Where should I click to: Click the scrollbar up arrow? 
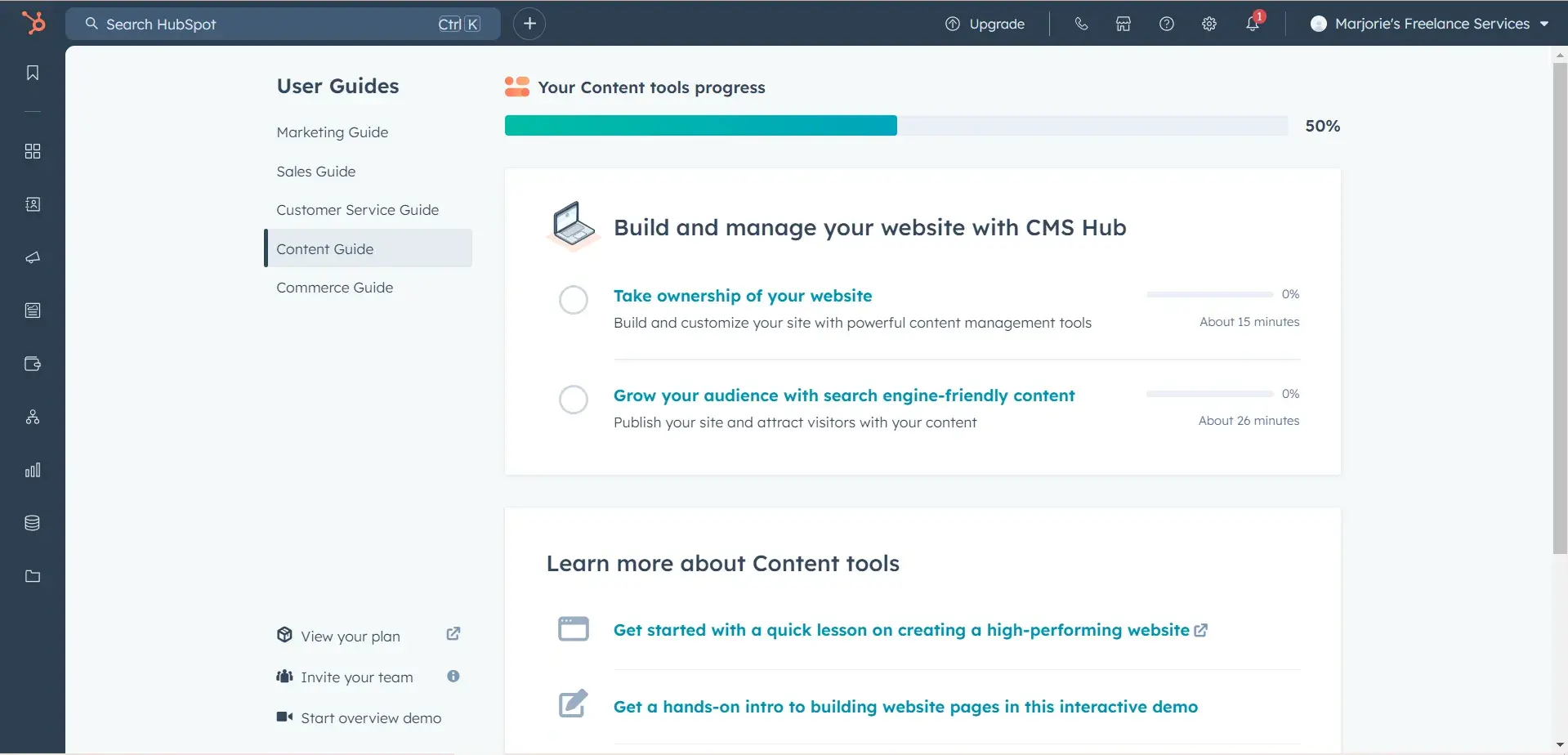click(1560, 55)
